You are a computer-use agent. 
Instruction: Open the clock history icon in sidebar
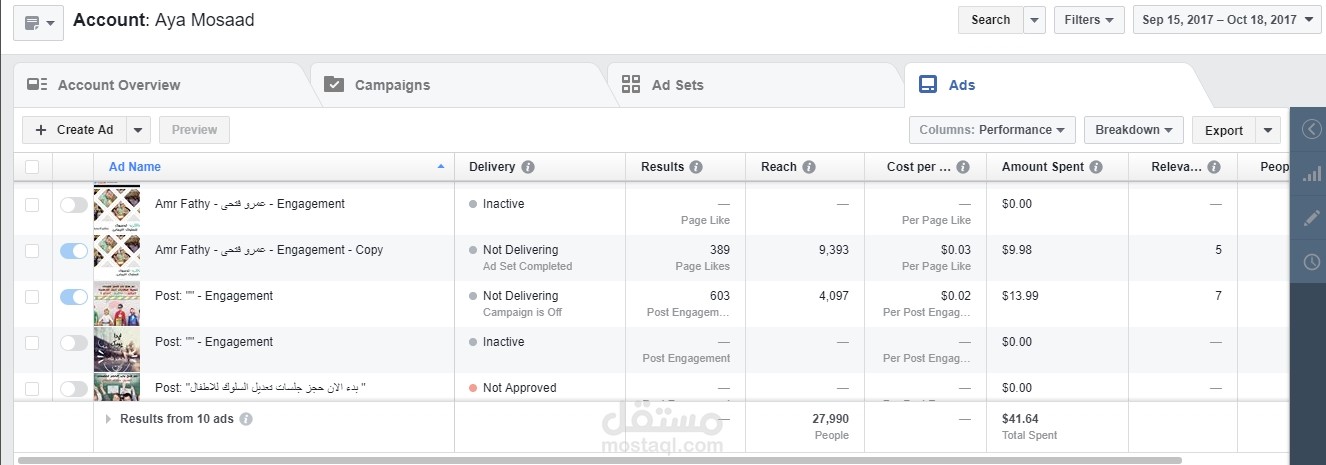[1311, 262]
